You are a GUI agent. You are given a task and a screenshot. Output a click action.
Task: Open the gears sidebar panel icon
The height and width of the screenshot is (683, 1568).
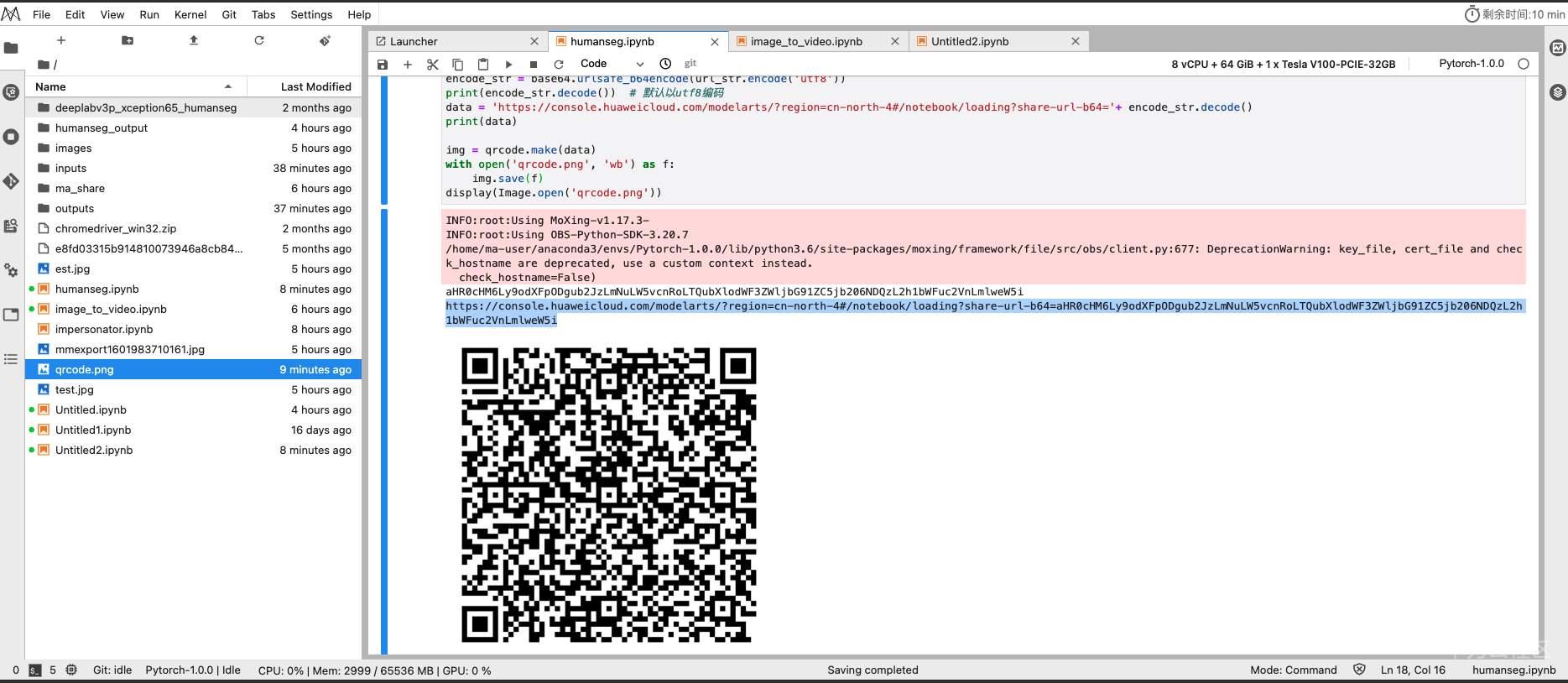[x=11, y=270]
